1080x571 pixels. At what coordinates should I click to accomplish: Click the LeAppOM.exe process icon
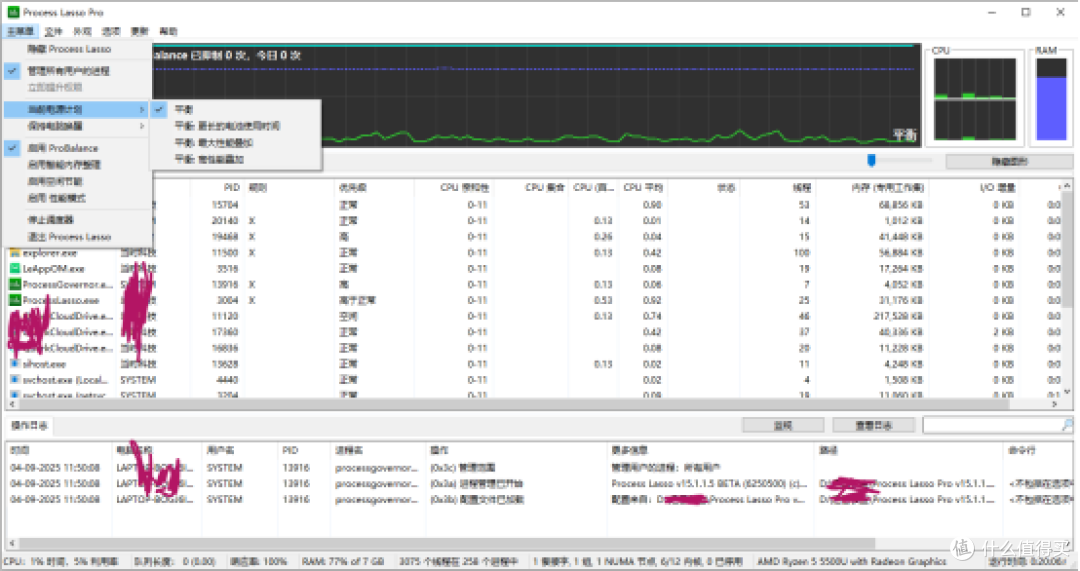tap(14, 269)
